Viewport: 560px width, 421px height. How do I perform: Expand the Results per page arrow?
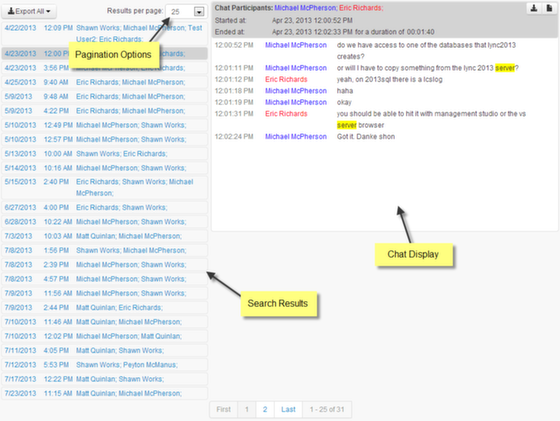199,12
